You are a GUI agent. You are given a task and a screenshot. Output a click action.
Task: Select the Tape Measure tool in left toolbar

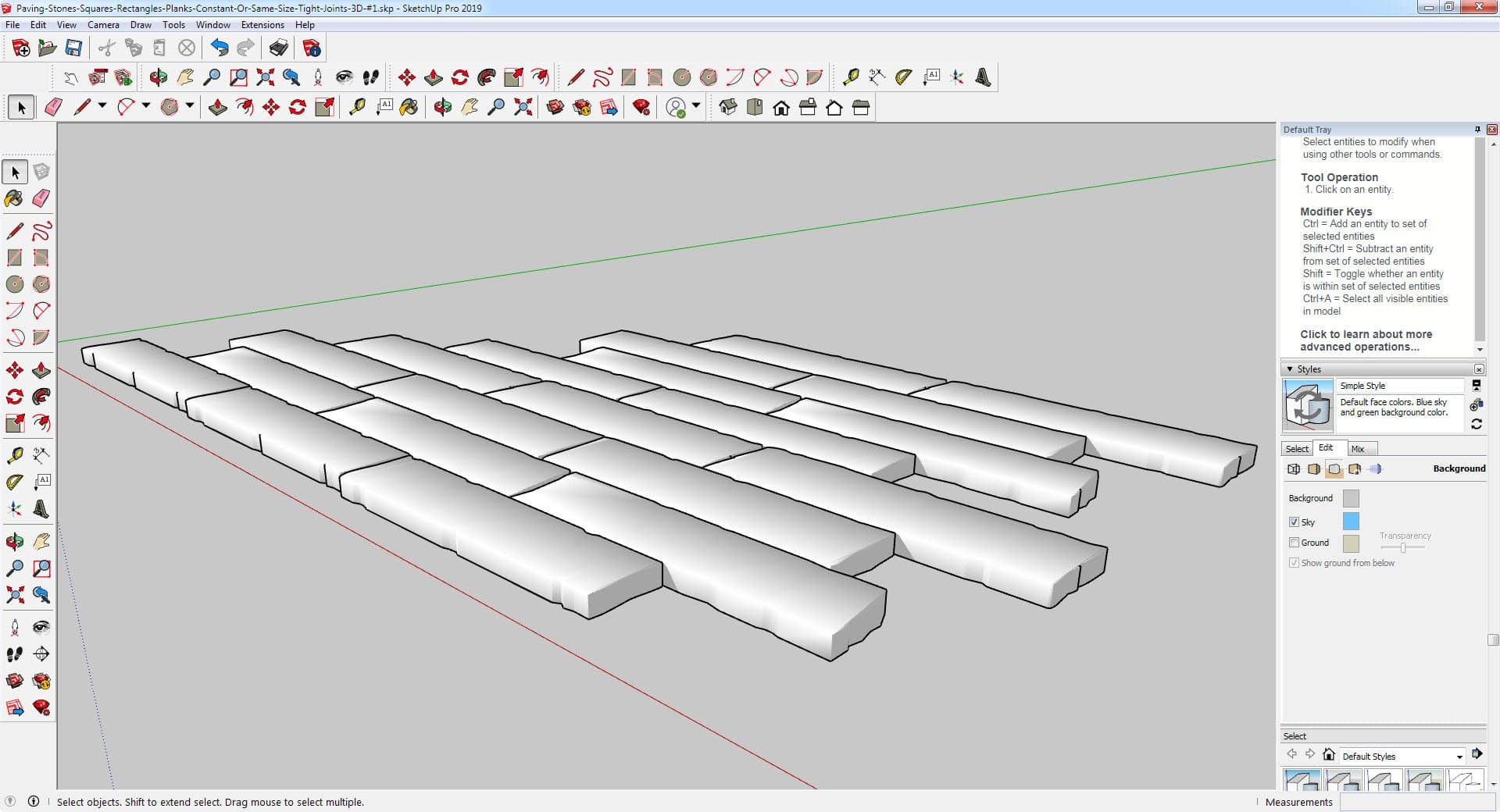click(14, 455)
